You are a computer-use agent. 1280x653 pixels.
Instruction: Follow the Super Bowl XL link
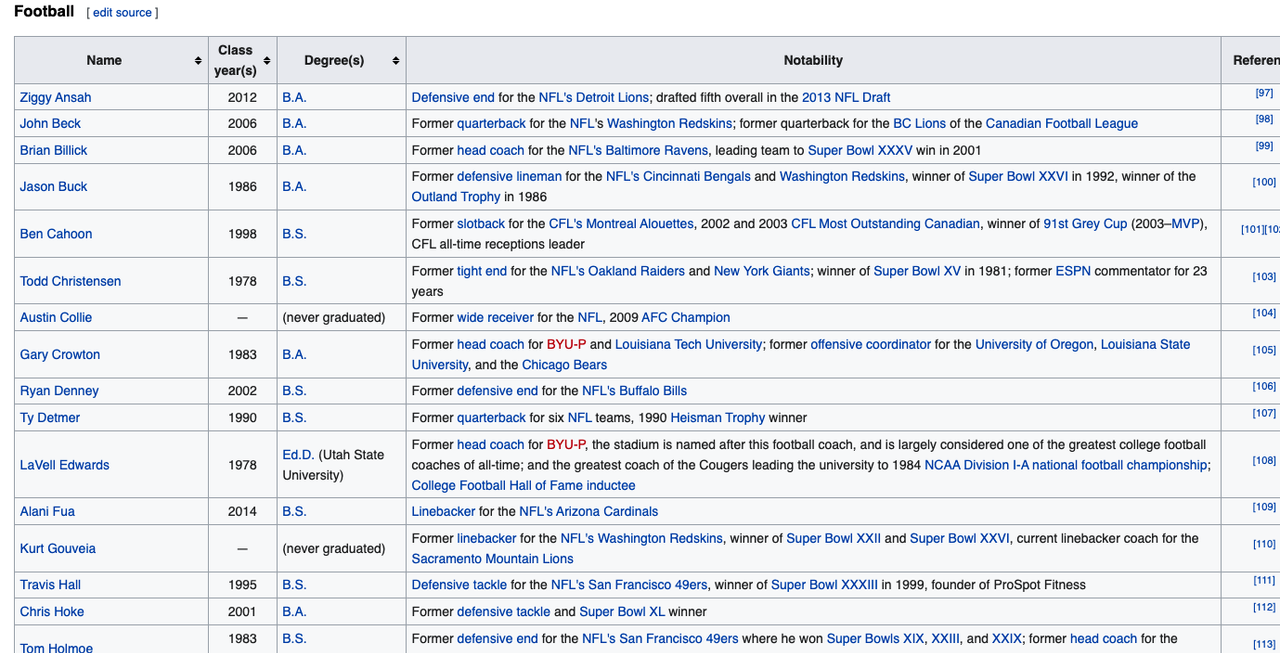point(622,611)
